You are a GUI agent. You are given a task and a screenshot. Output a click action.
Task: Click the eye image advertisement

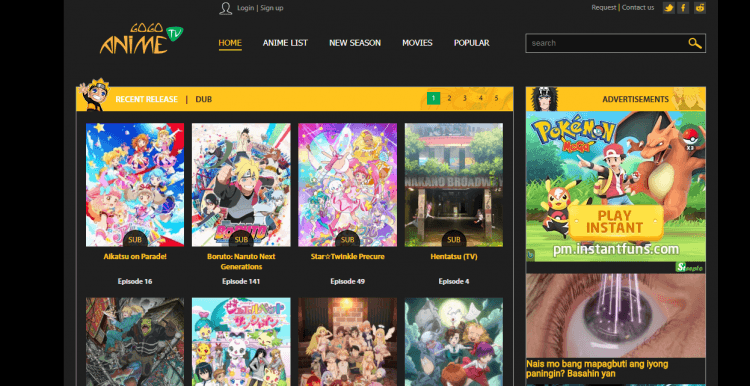pyautogui.click(x=616, y=316)
